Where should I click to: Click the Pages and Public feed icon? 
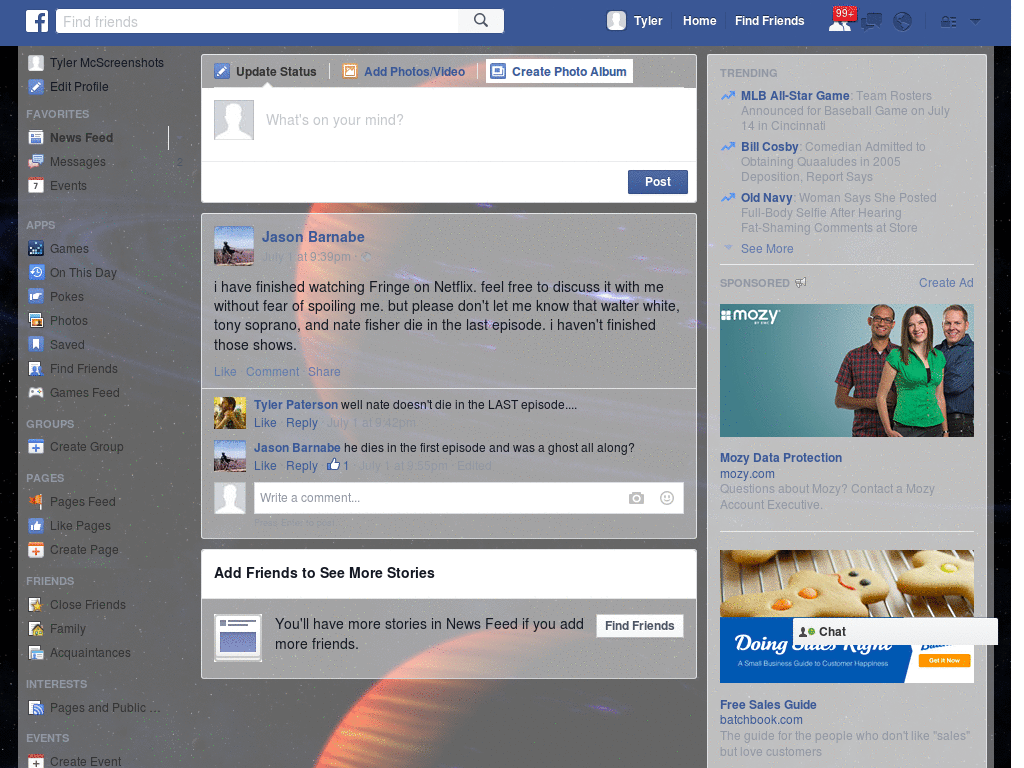tap(36, 708)
